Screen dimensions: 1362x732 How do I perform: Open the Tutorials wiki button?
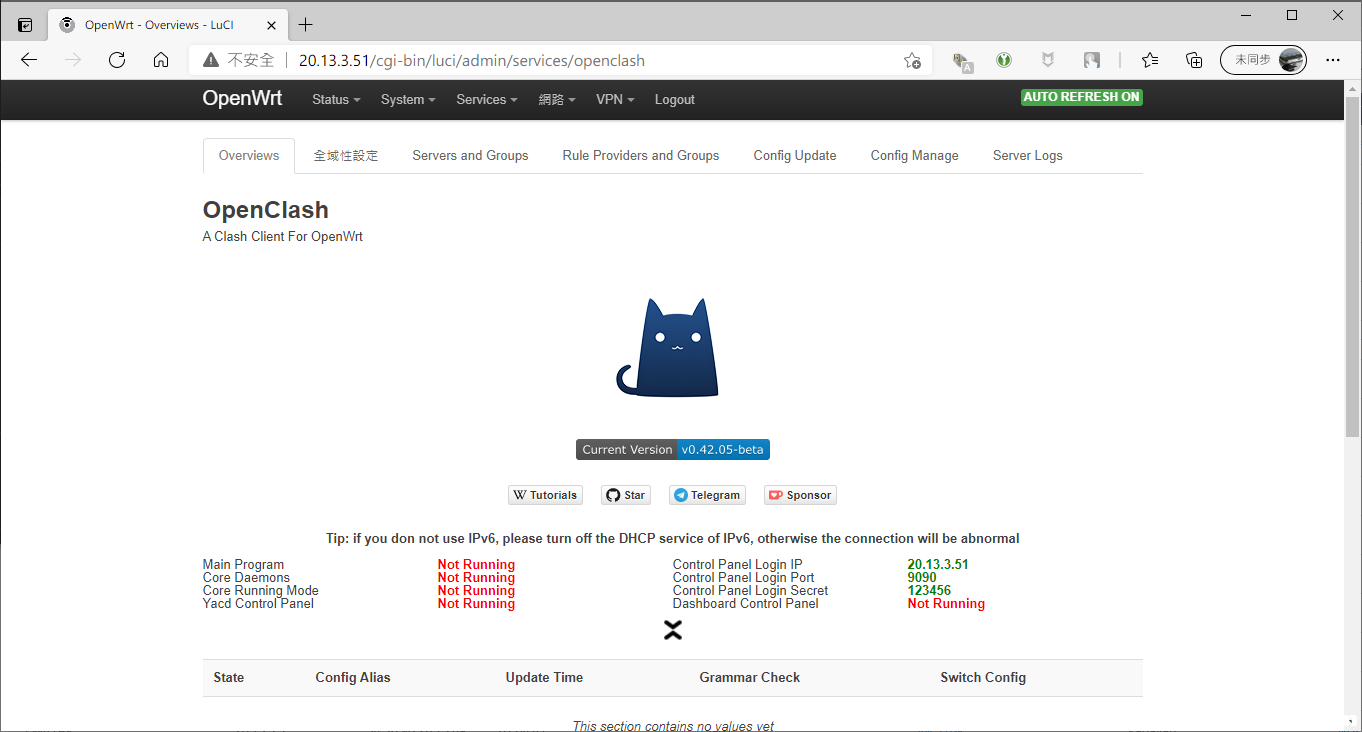click(545, 495)
